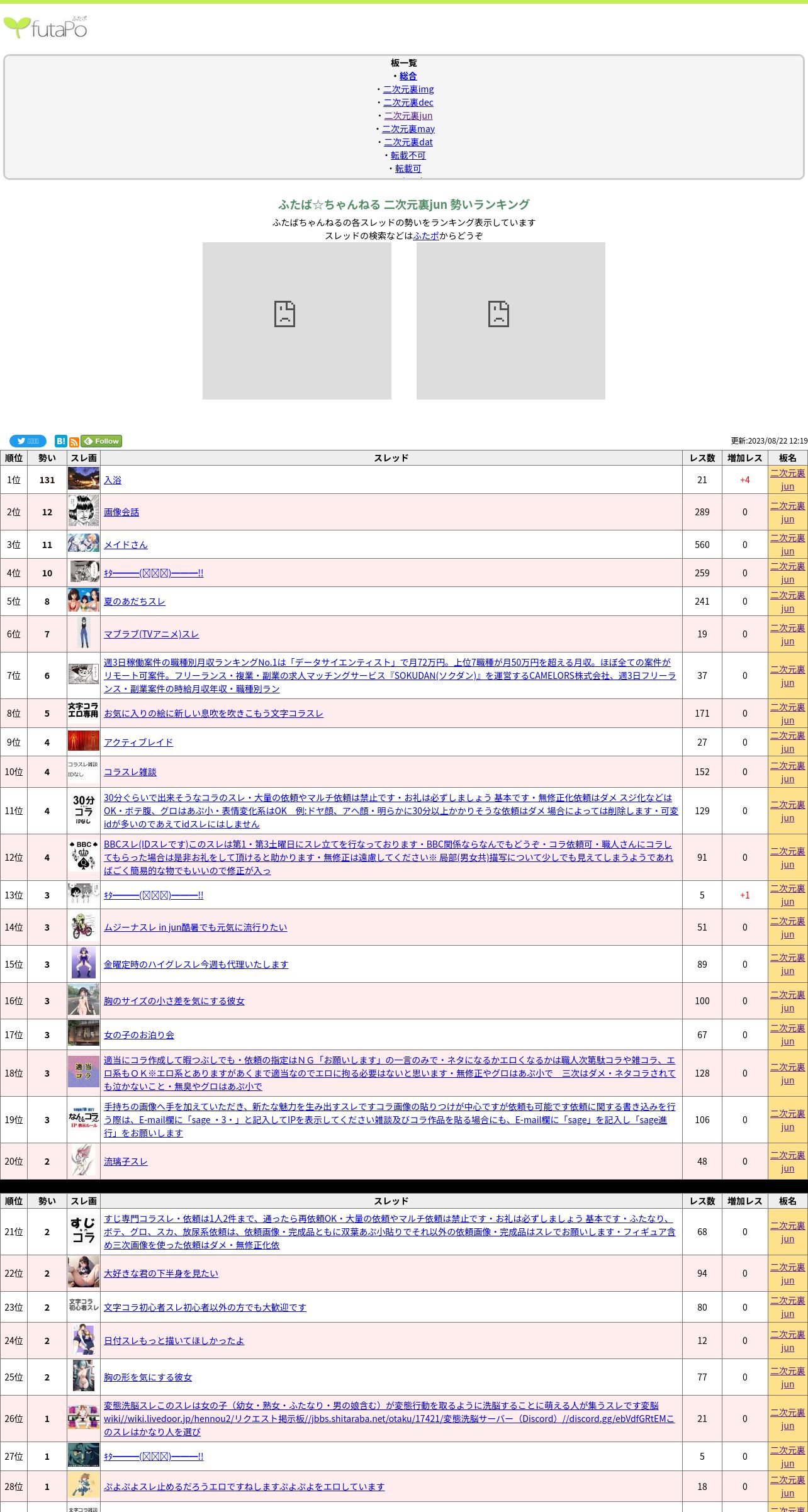Click the 二次元裏jun board link in the 24位 row
The height and width of the screenshot is (1512, 808).
pos(788,1341)
